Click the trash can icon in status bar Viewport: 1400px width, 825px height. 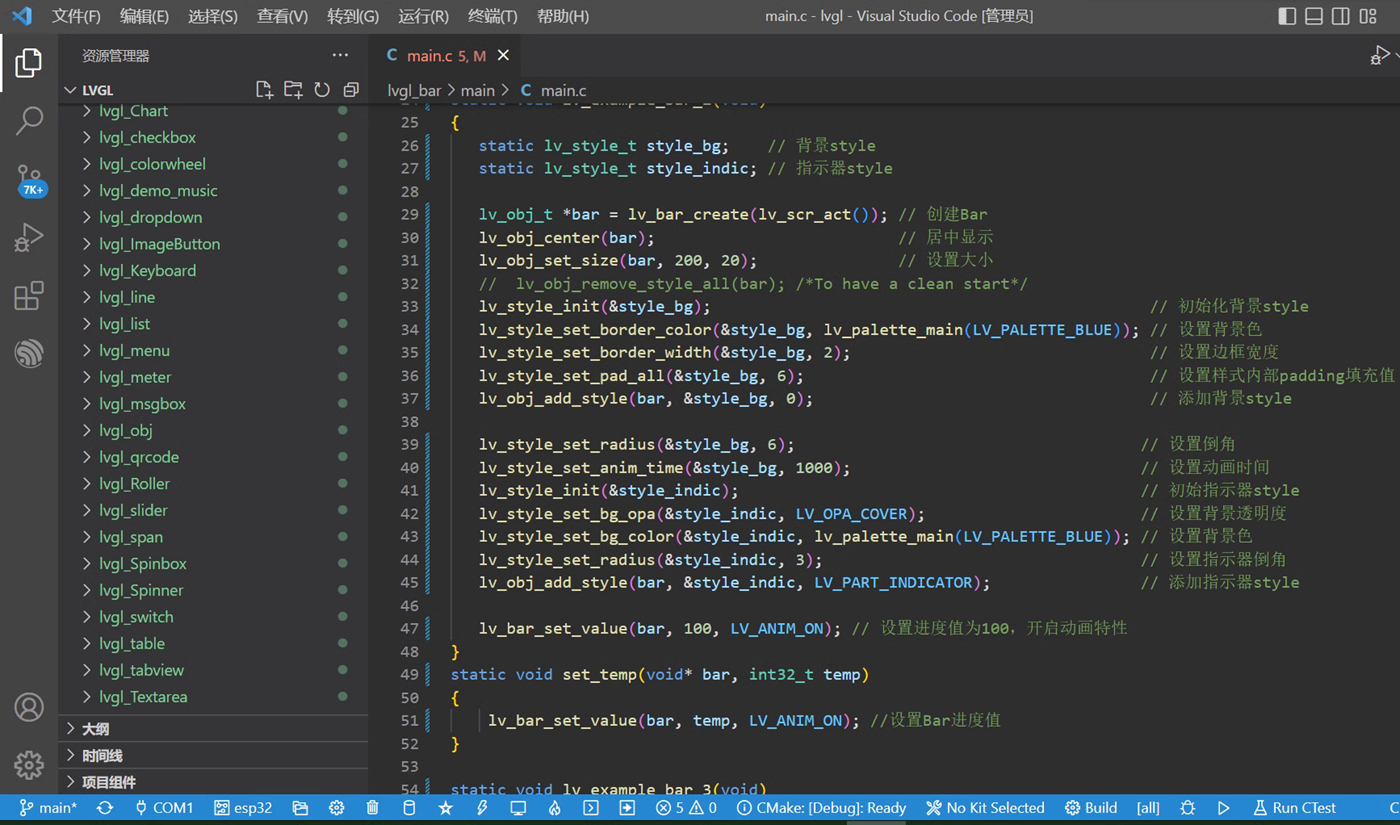coord(373,808)
